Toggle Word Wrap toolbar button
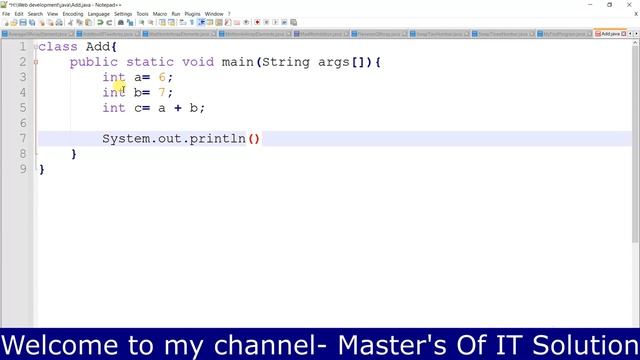The width and height of the screenshot is (640, 360). click(182, 22)
